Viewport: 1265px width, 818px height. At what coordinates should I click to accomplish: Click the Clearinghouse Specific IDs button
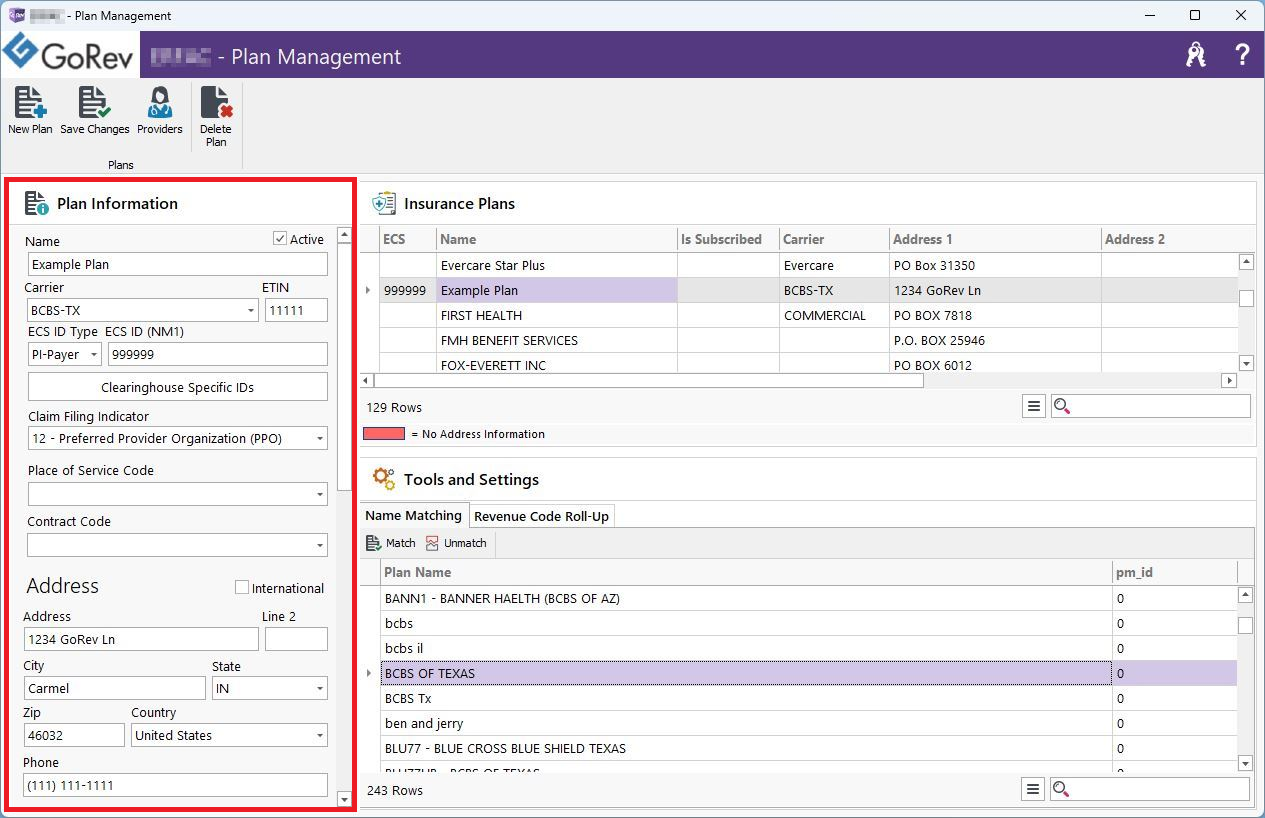[178, 387]
